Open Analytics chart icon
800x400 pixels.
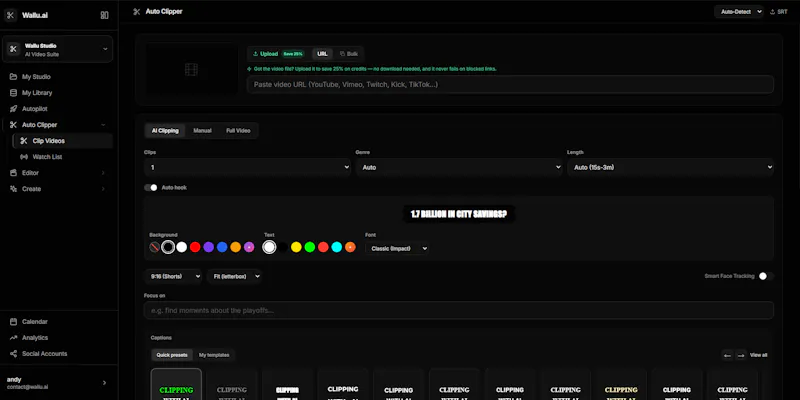pos(13,338)
